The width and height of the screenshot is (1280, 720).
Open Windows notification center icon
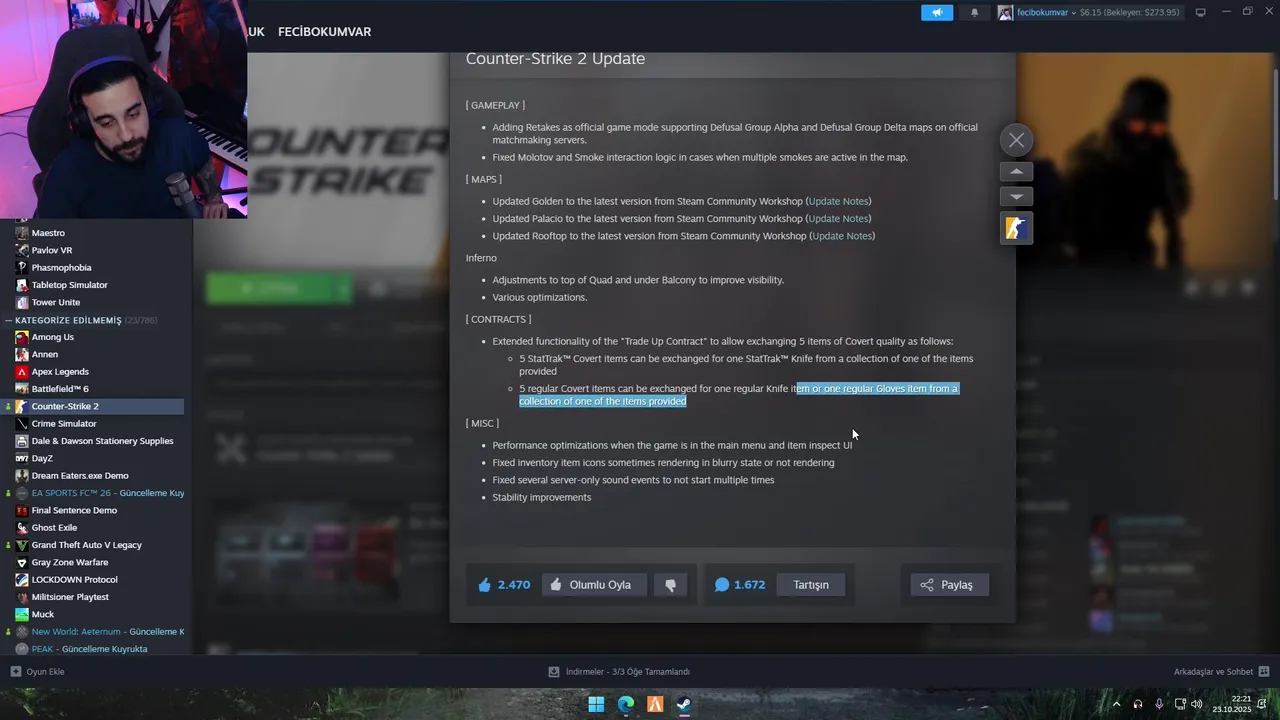1263,704
